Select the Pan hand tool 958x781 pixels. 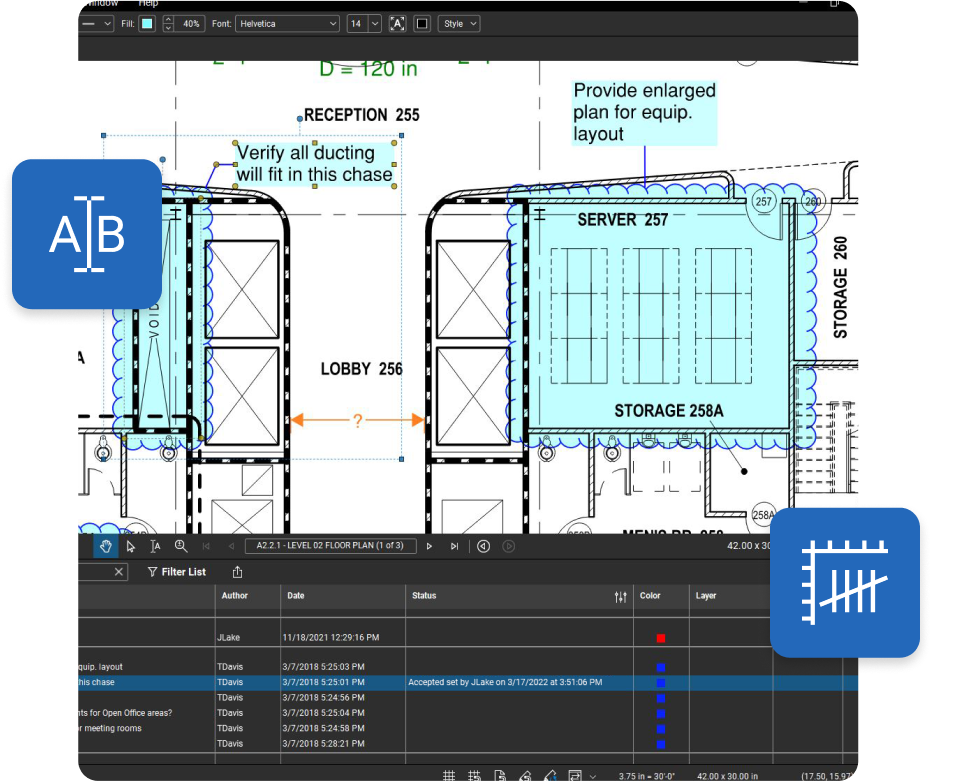tap(106, 546)
